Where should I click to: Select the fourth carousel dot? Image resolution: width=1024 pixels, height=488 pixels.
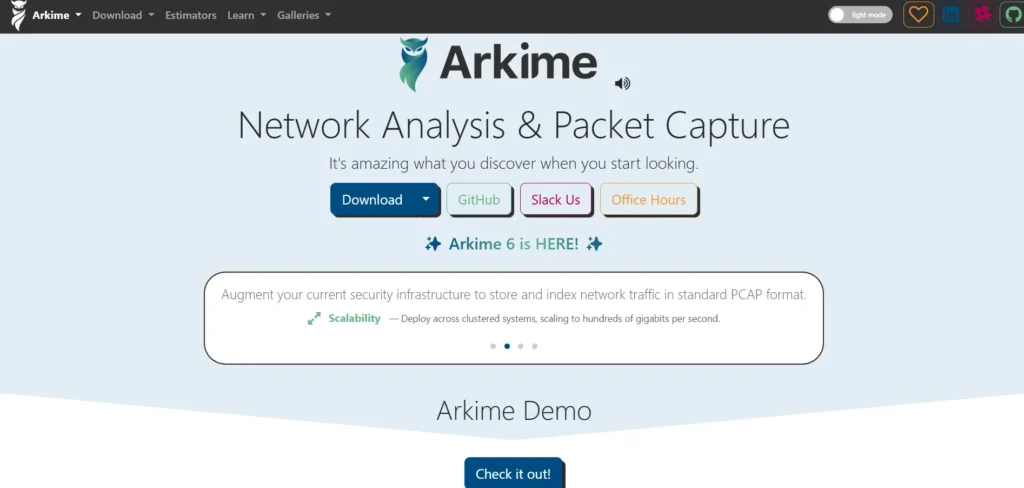pos(535,346)
